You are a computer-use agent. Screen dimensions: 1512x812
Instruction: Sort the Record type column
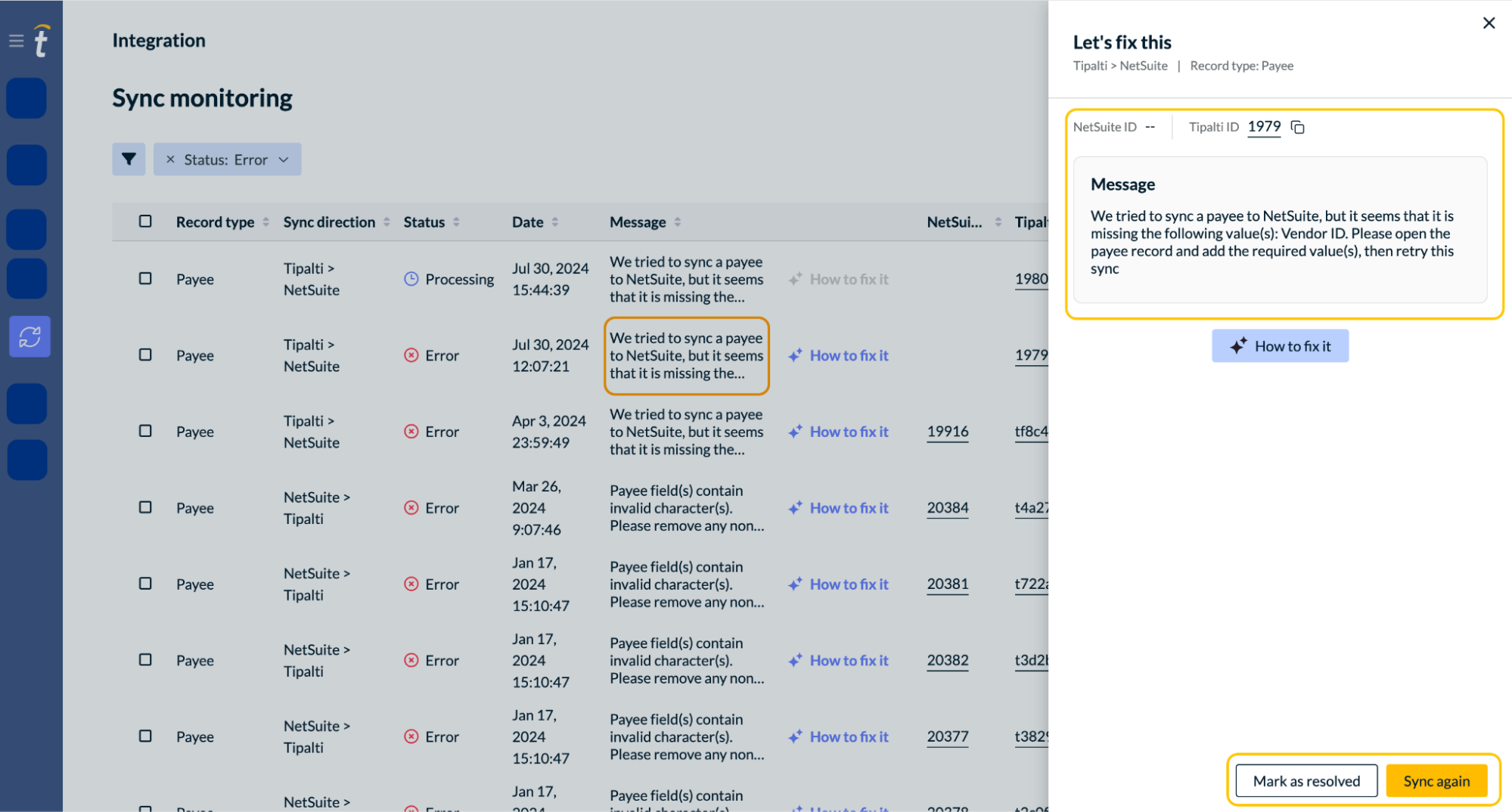(x=265, y=222)
